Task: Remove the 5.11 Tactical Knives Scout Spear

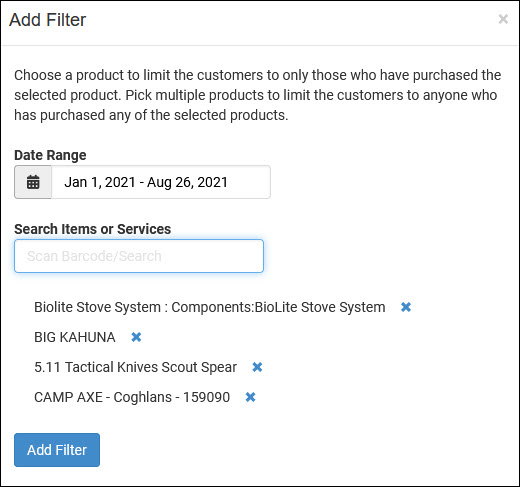Action: 257,367
